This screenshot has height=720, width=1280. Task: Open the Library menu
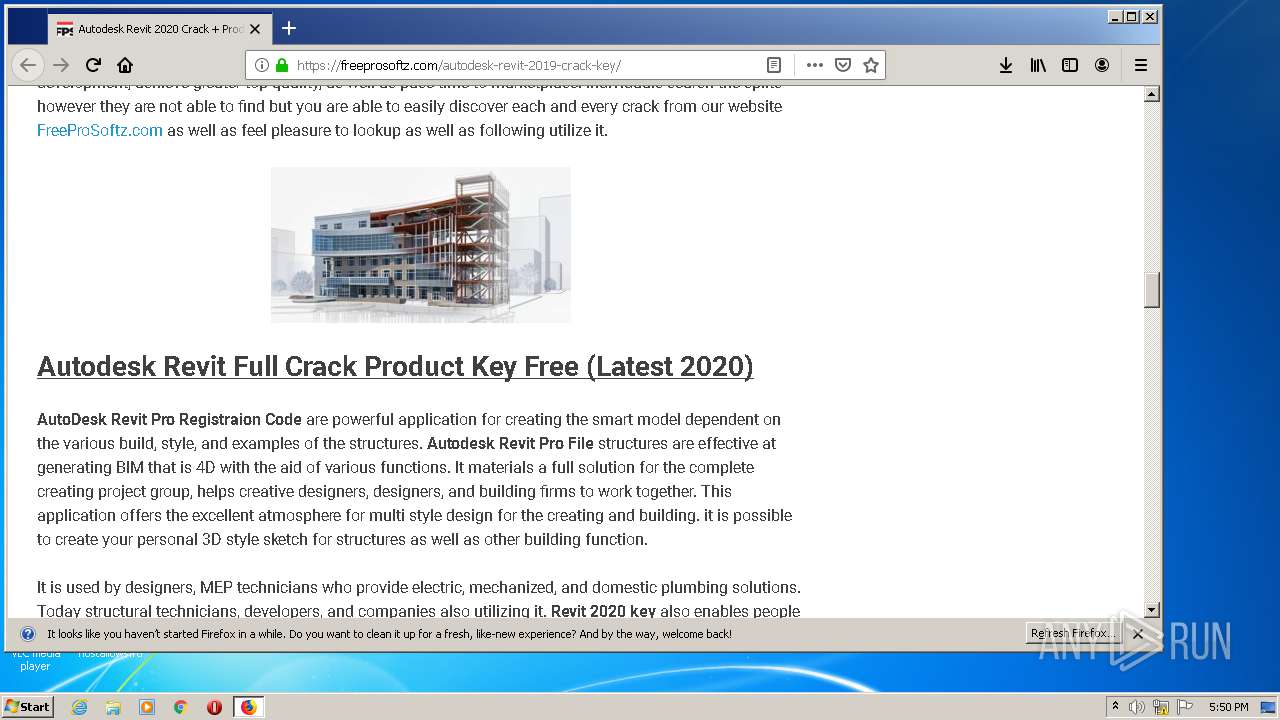coord(1038,65)
